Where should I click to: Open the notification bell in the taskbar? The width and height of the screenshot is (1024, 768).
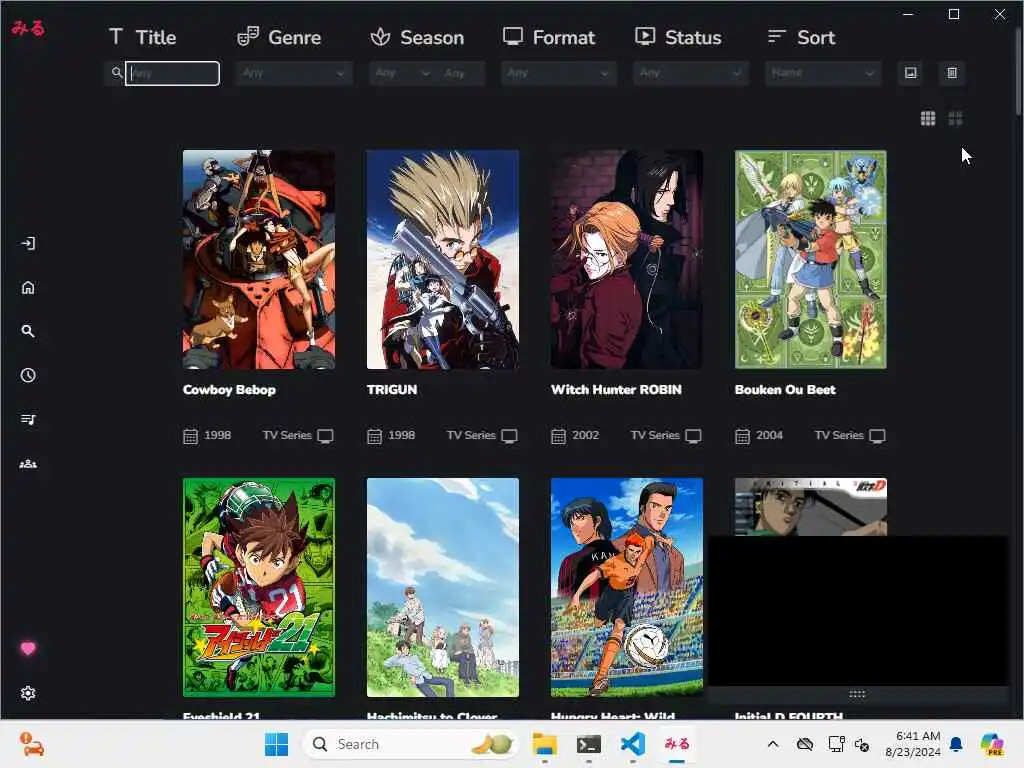pos(956,744)
